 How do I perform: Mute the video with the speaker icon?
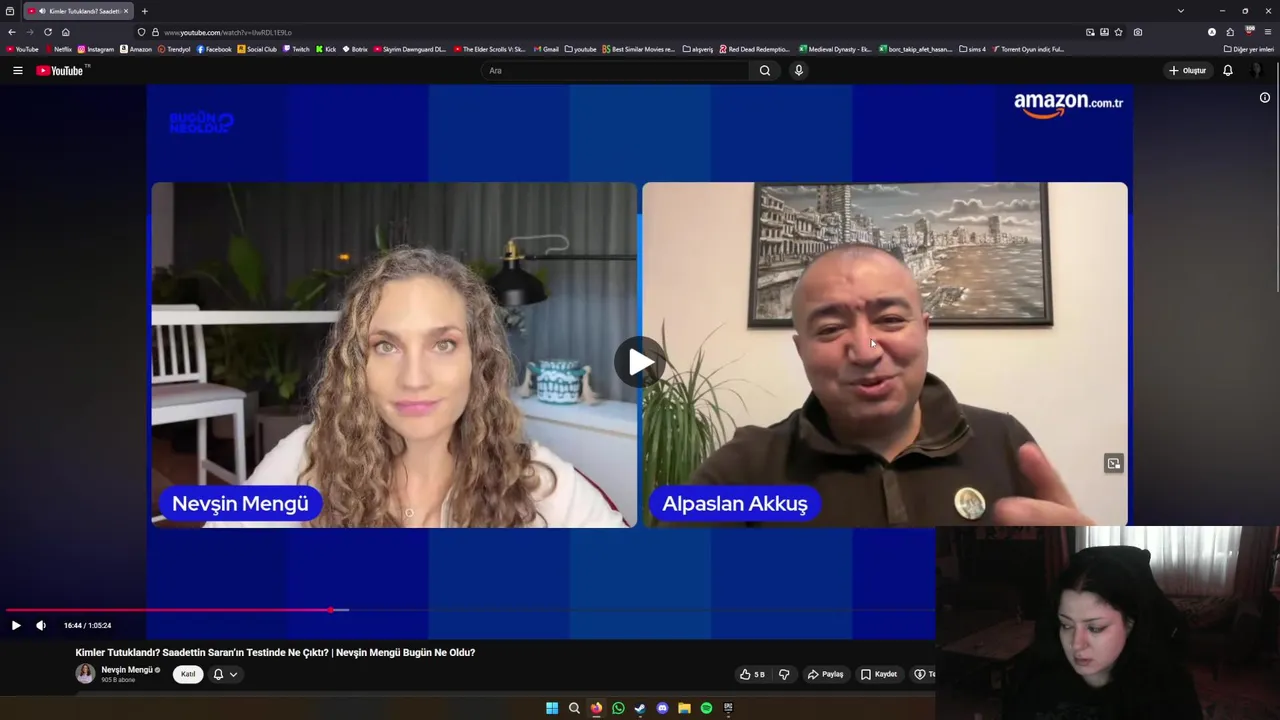41,626
